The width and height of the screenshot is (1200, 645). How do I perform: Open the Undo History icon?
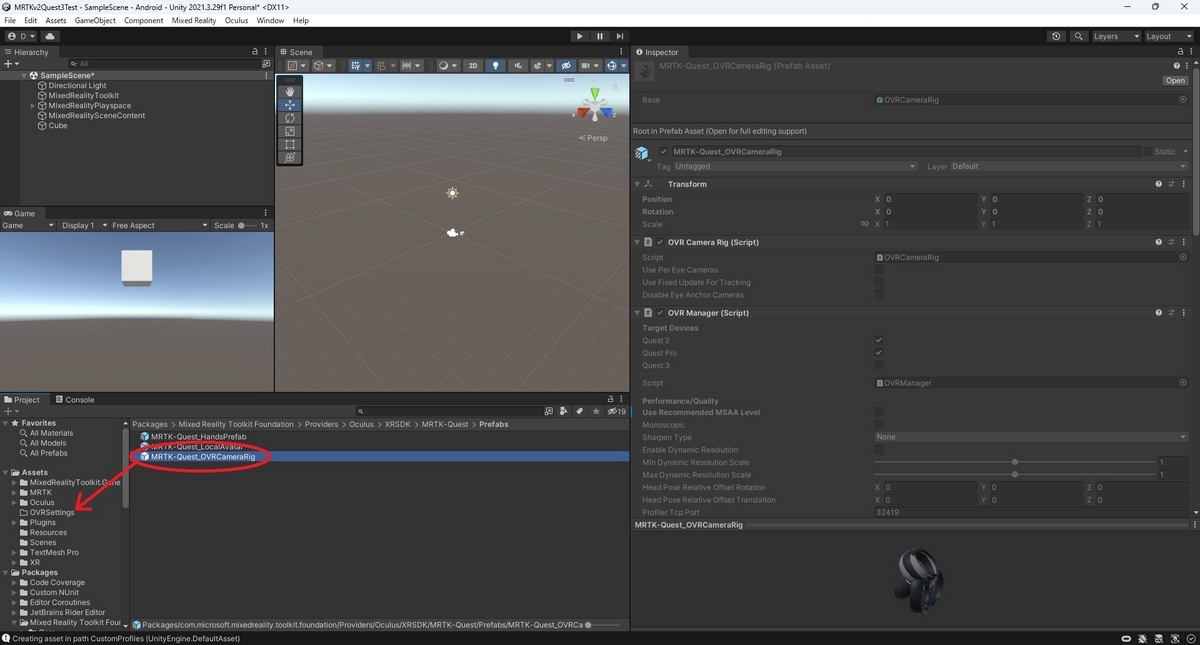pos(1057,36)
